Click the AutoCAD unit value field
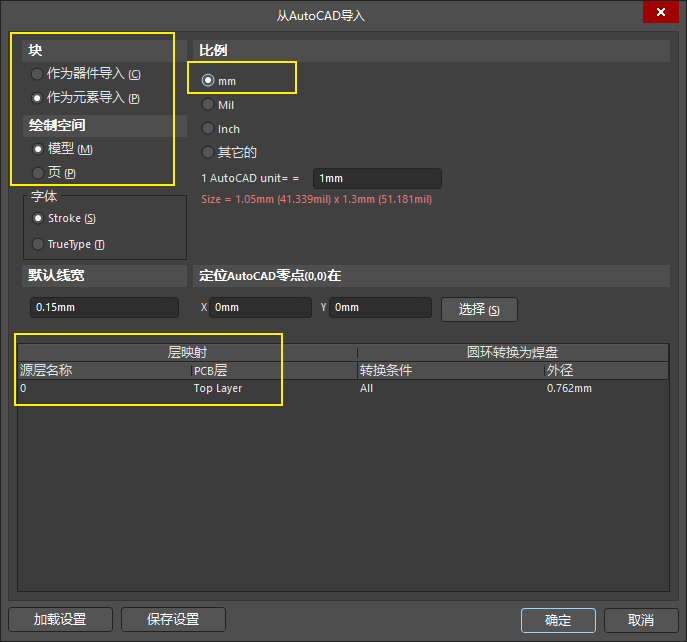The width and height of the screenshot is (687, 642). [376, 178]
